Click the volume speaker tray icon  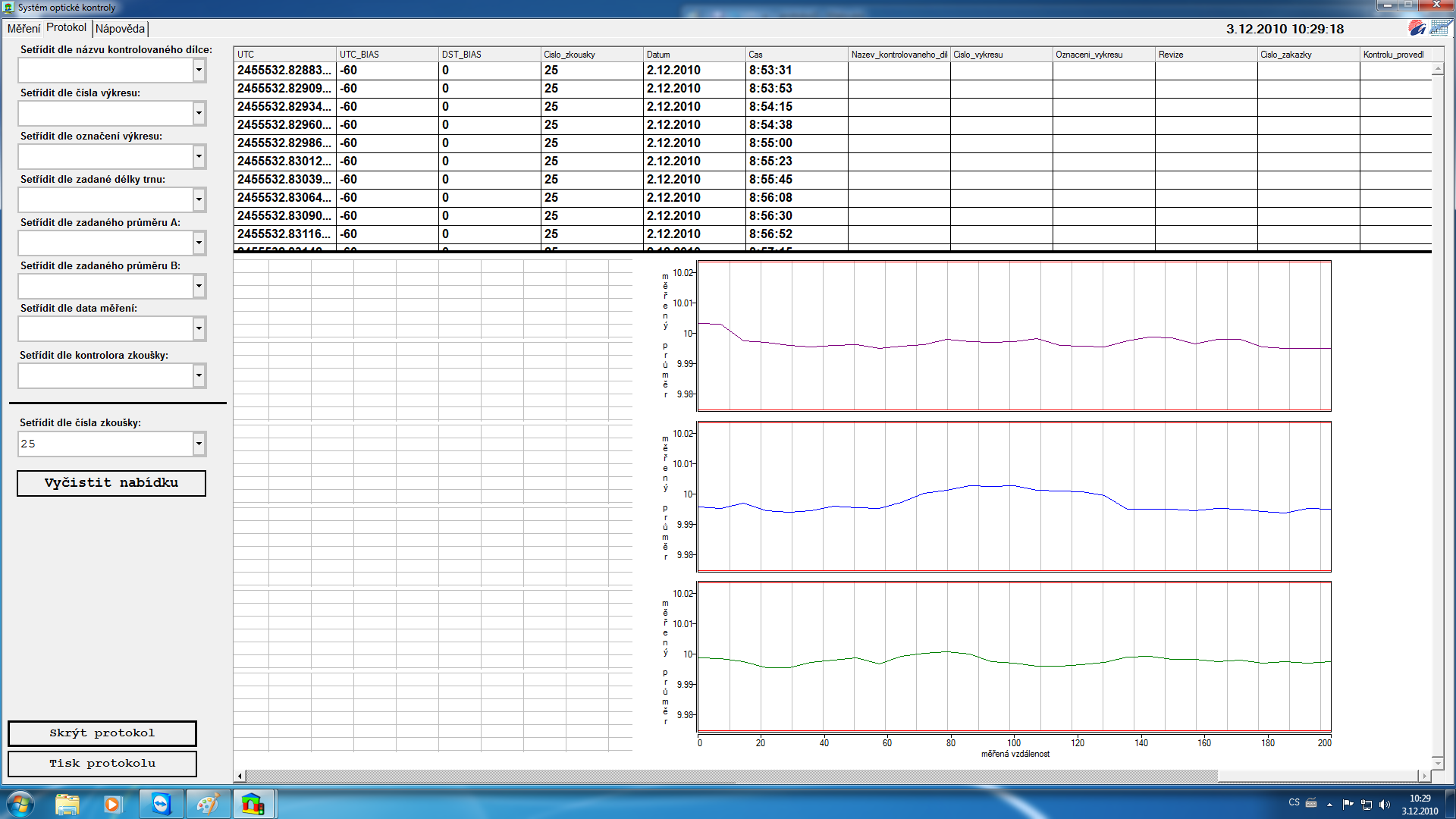click(1385, 804)
